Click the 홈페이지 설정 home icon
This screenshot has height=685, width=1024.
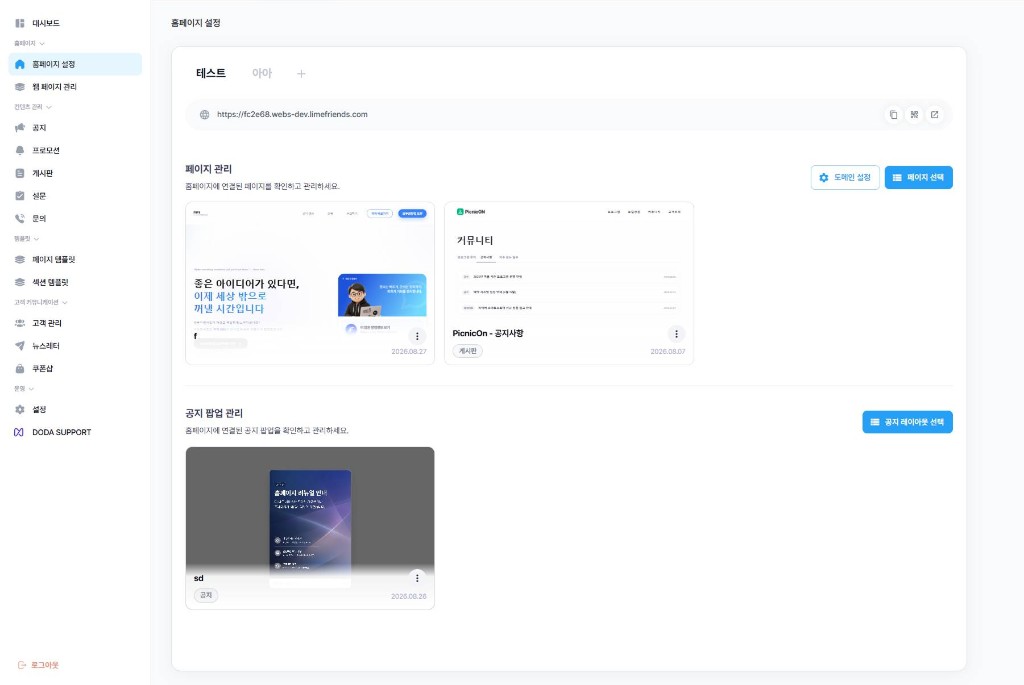[x=20, y=64]
